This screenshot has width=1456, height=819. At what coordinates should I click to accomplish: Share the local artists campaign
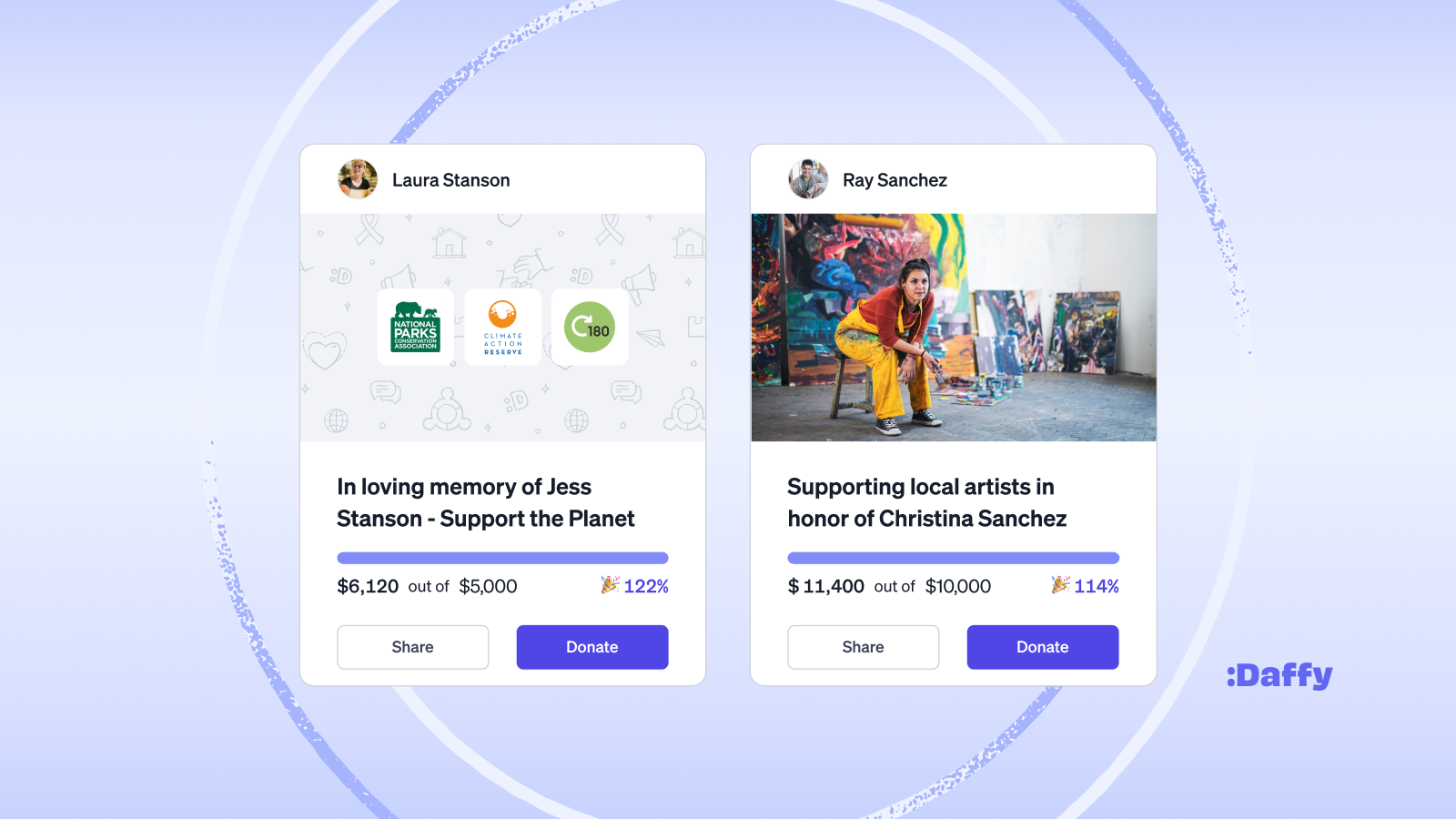864,647
